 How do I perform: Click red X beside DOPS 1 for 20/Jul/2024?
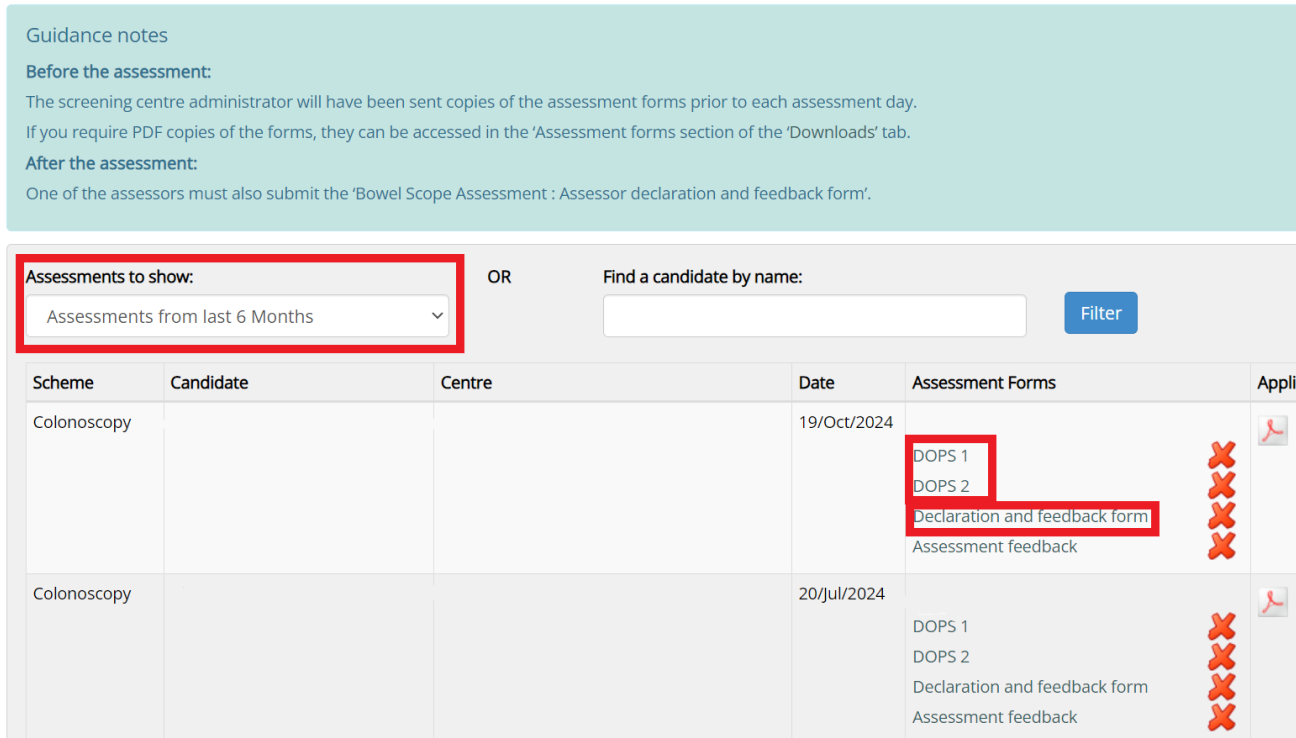point(1221,627)
